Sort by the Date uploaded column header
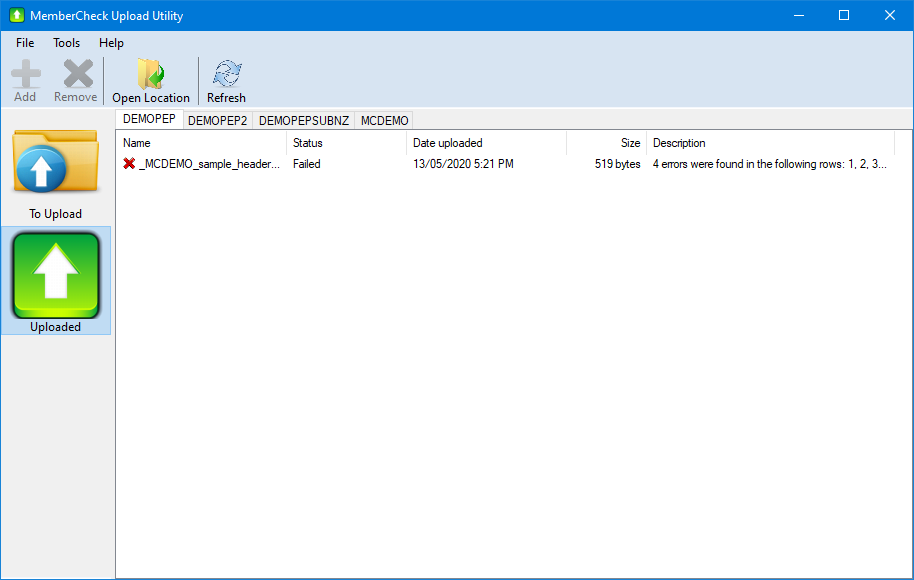Viewport: 914px width, 580px height. 486,143
